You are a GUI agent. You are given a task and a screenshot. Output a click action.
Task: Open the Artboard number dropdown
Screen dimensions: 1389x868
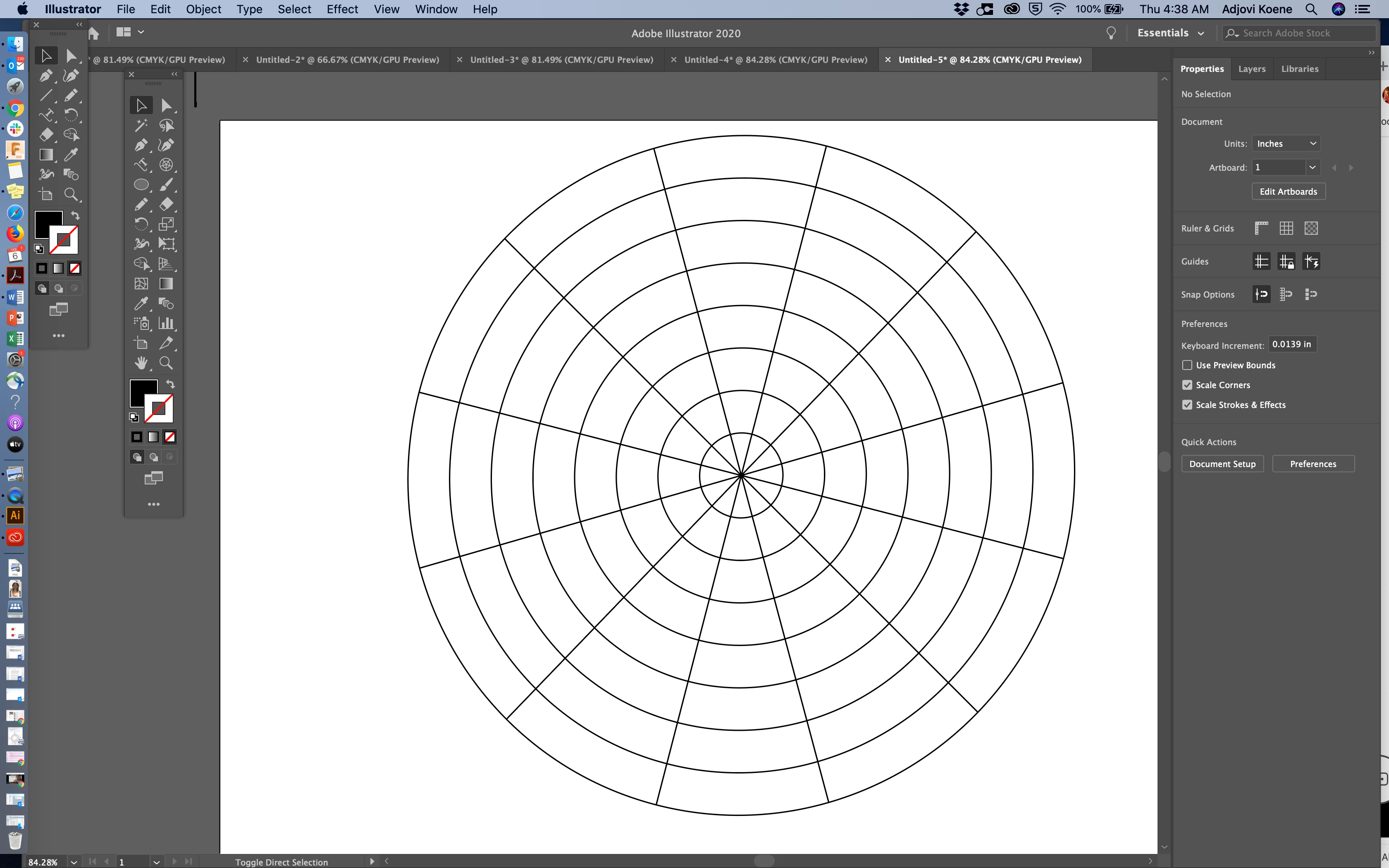point(1312,168)
